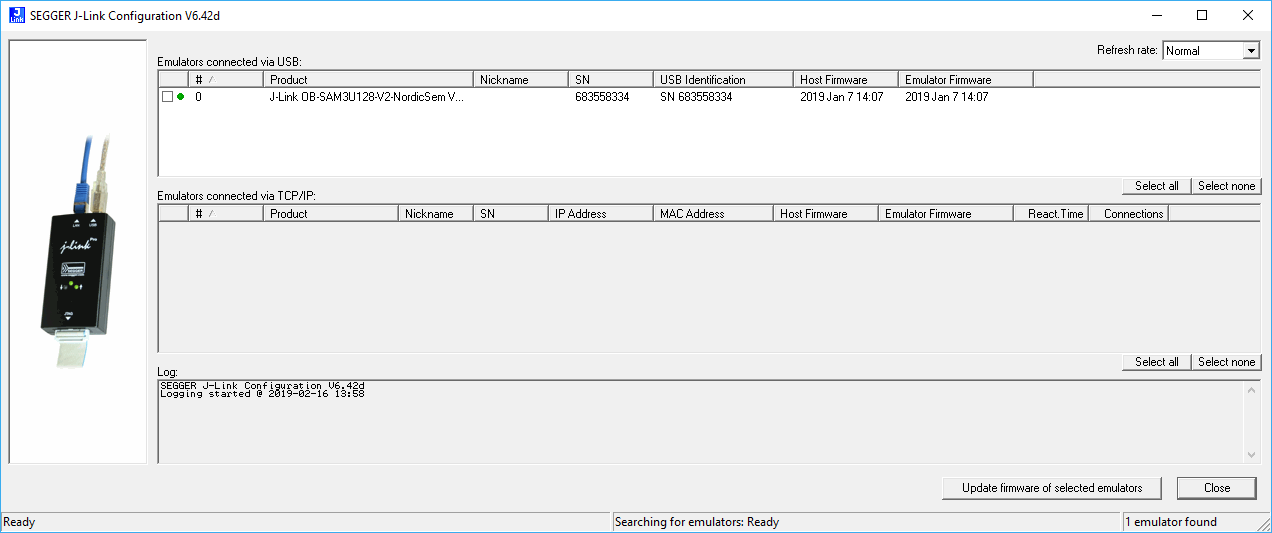Click USB list Emulator Firmware header
The width and height of the screenshot is (1272, 533).
coord(966,79)
